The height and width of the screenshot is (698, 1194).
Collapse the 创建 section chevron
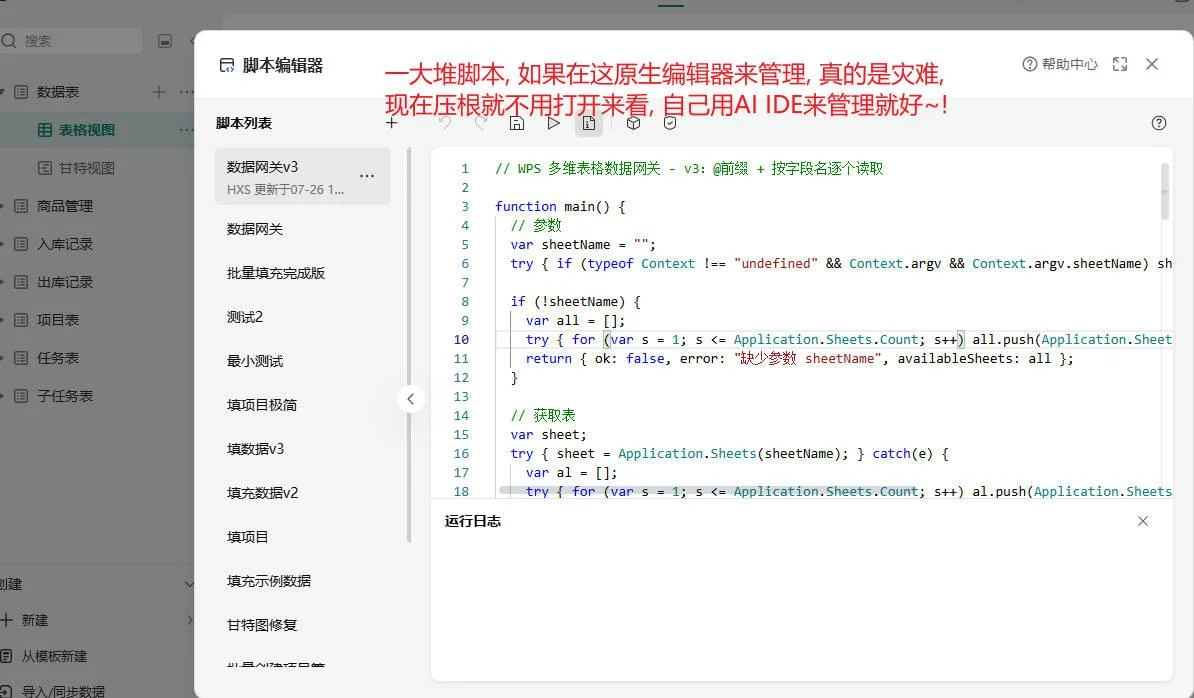189,584
